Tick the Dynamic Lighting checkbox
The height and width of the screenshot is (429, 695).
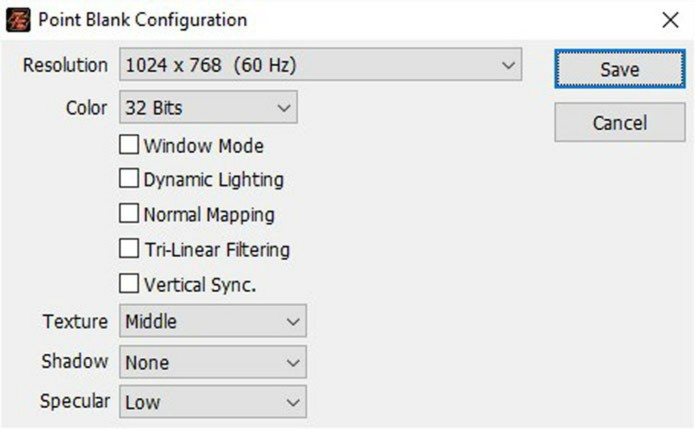tap(129, 179)
